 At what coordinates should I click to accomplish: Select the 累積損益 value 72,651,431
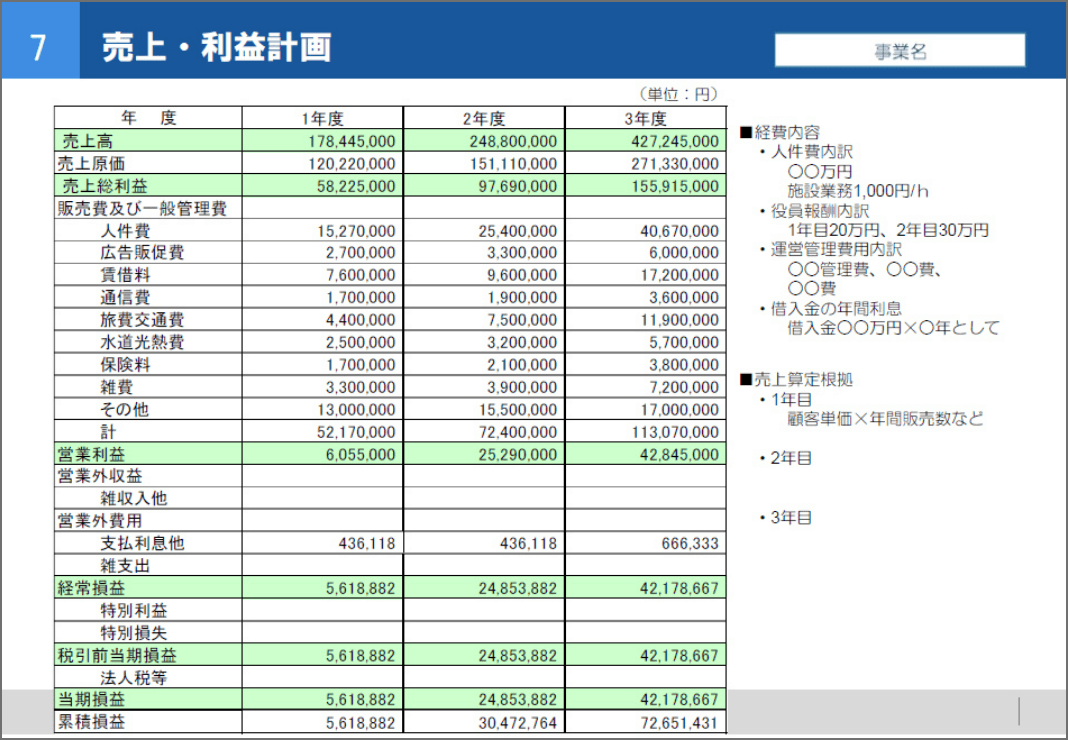click(678, 722)
